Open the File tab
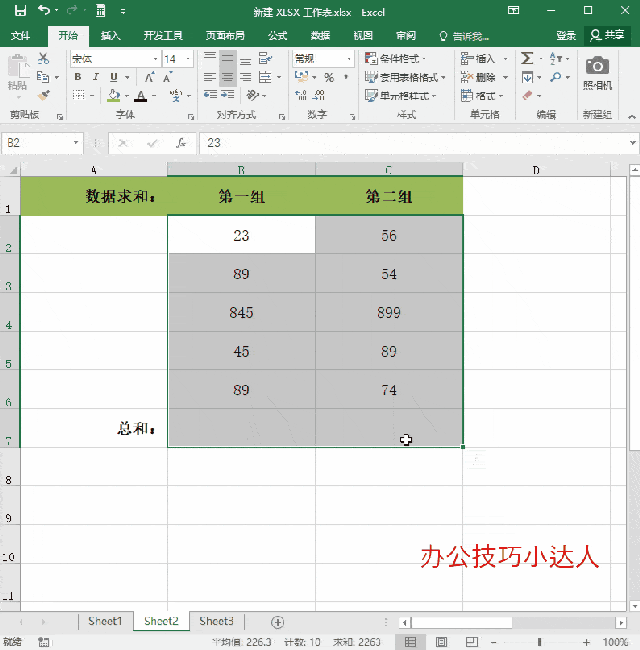 point(20,36)
